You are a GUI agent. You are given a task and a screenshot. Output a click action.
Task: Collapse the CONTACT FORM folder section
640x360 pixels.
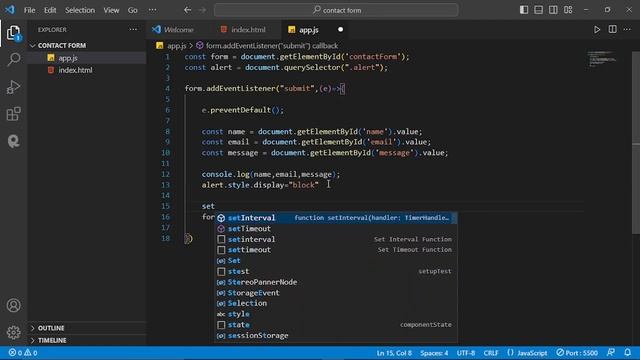(x=87, y=45)
